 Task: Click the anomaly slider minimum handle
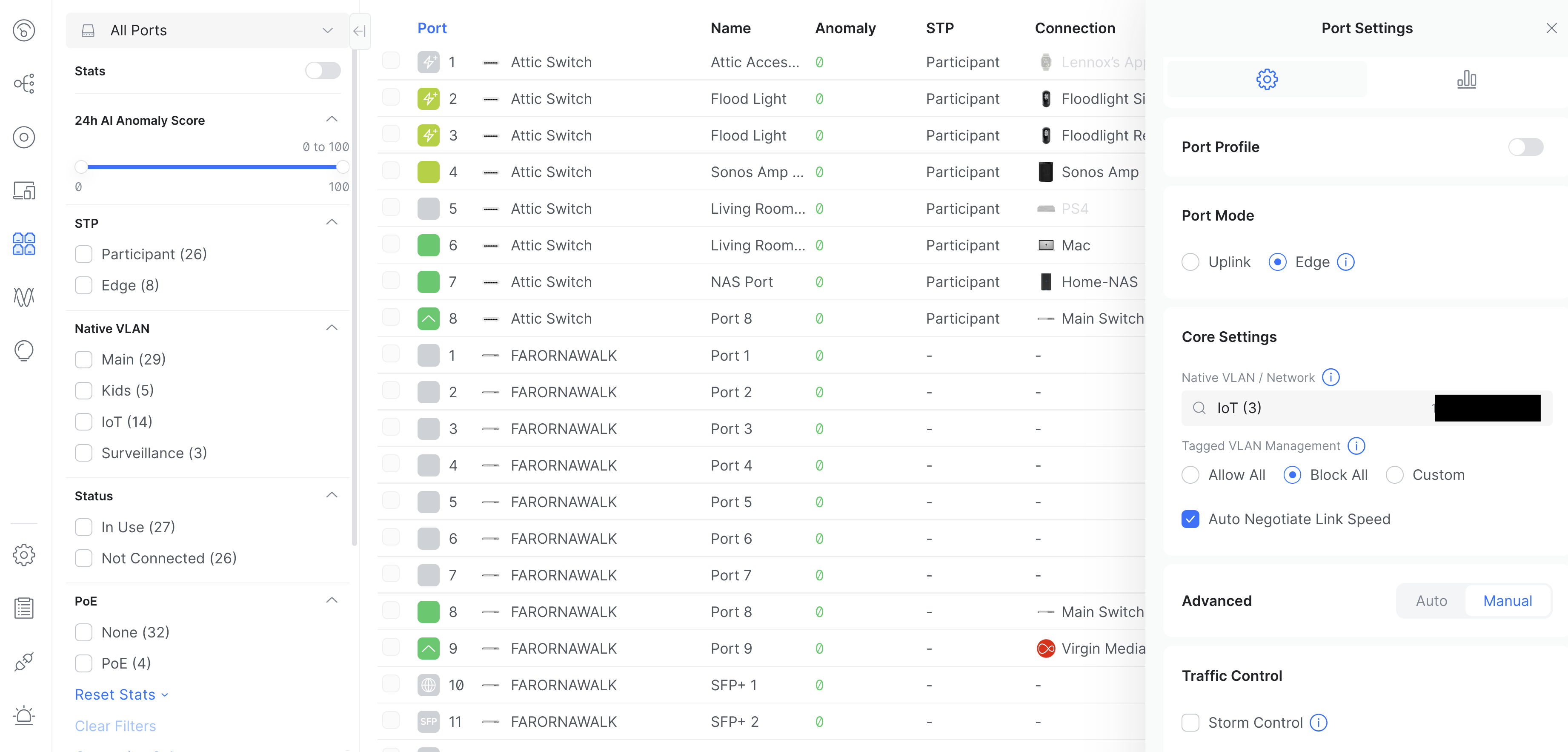[81, 167]
